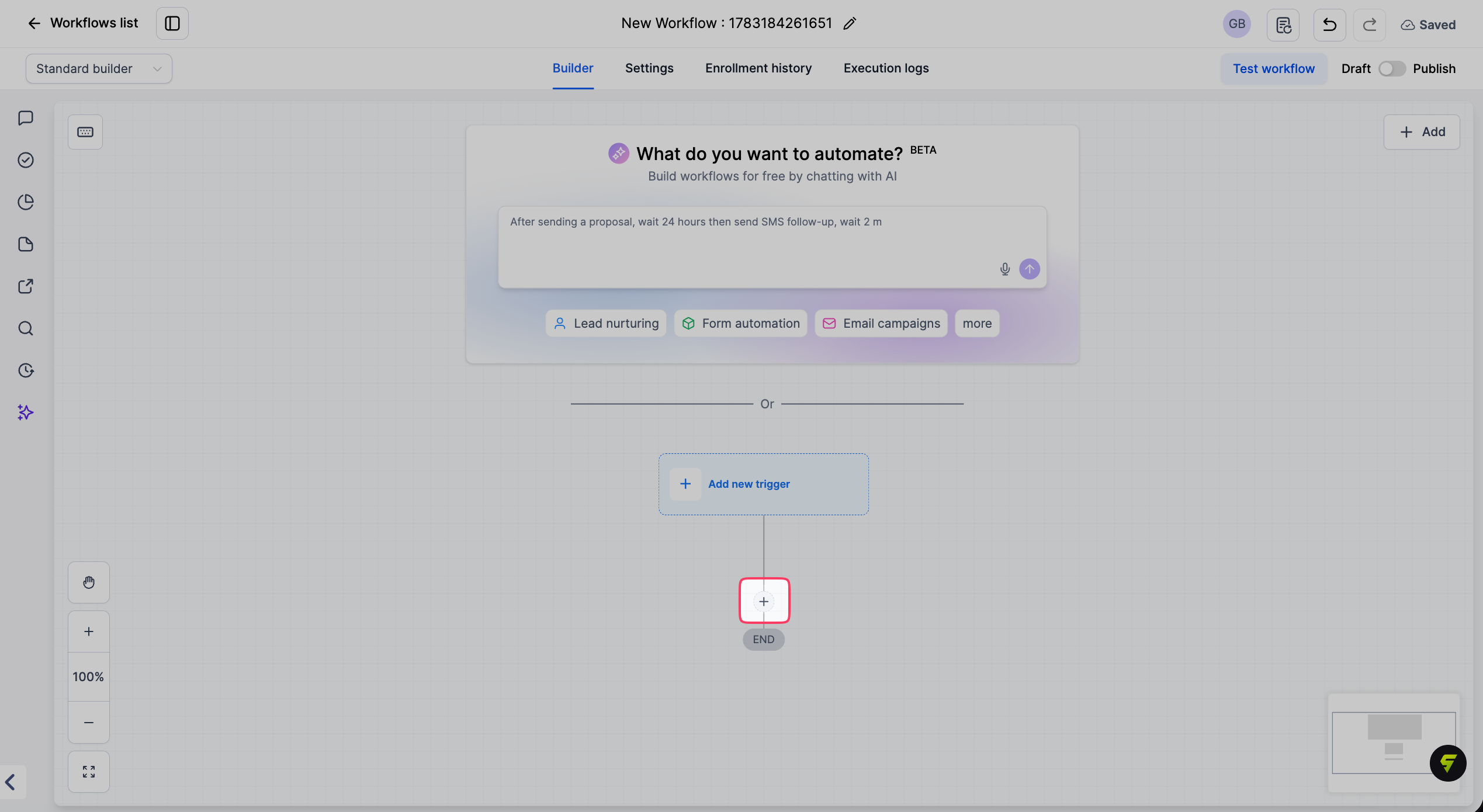Screen dimensions: 1483x812
Task: Click the Test workflow button
Action: tap(1274, 69)
